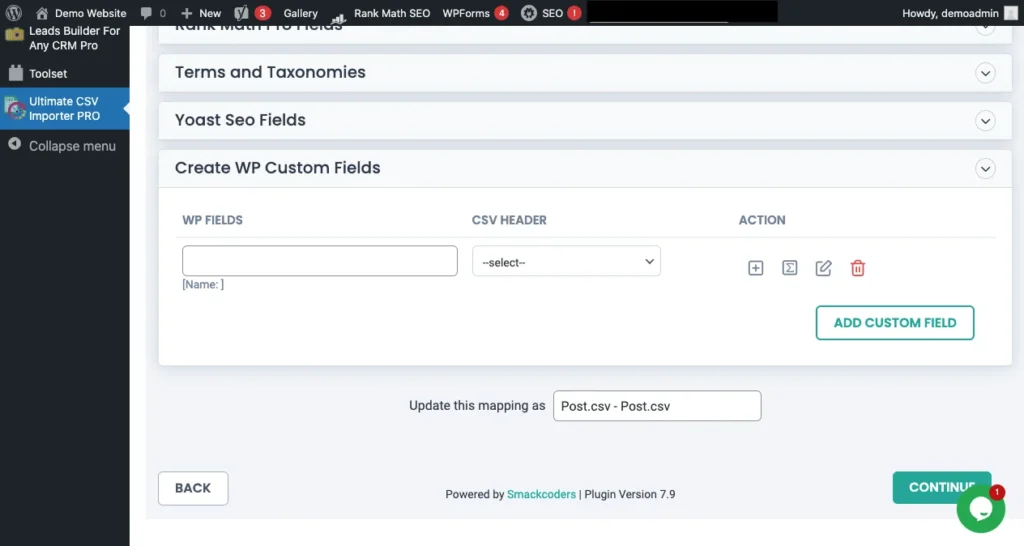
Task: Open the comments bubble in admin bar
Action: (153, 13)
